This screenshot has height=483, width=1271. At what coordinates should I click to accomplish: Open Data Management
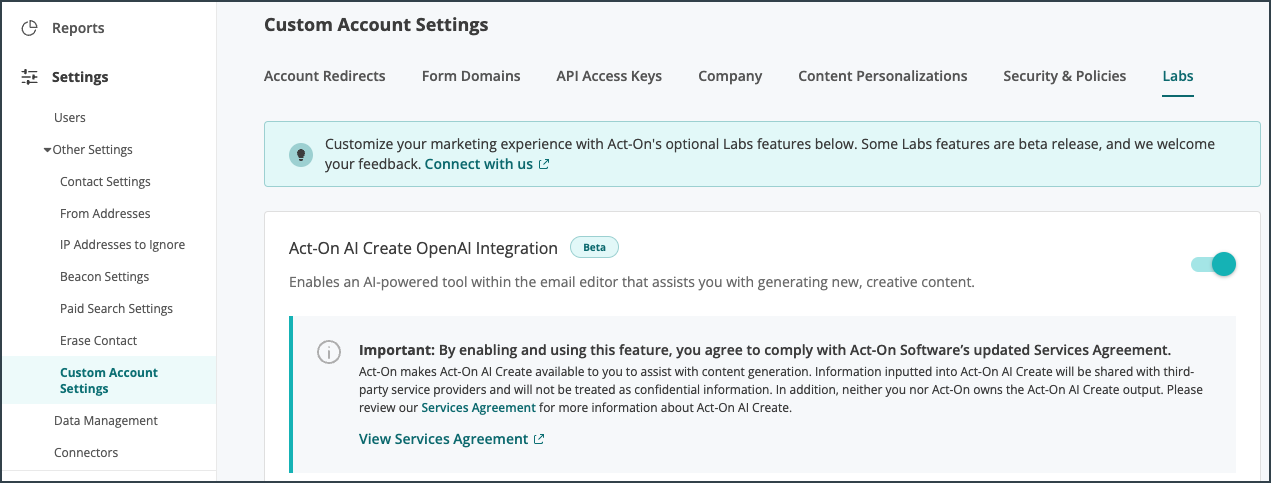coord(106,421)
